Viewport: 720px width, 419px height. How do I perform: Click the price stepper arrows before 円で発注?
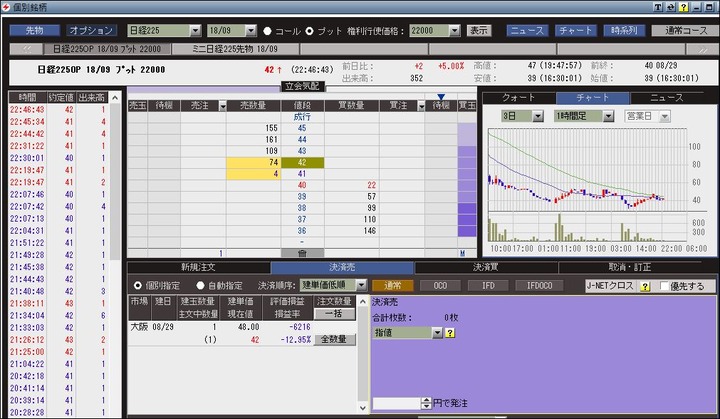pyautogui.click(x=427, y=403)
